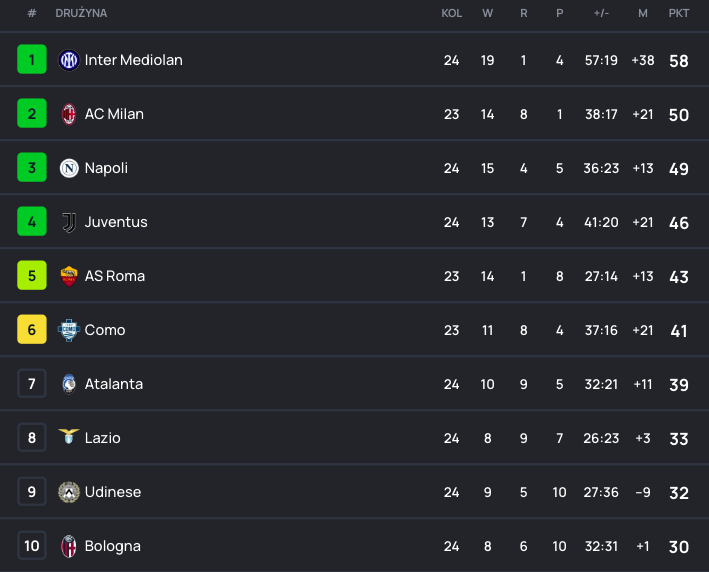Click the DRUŻYNA column header

coord(81,13)
